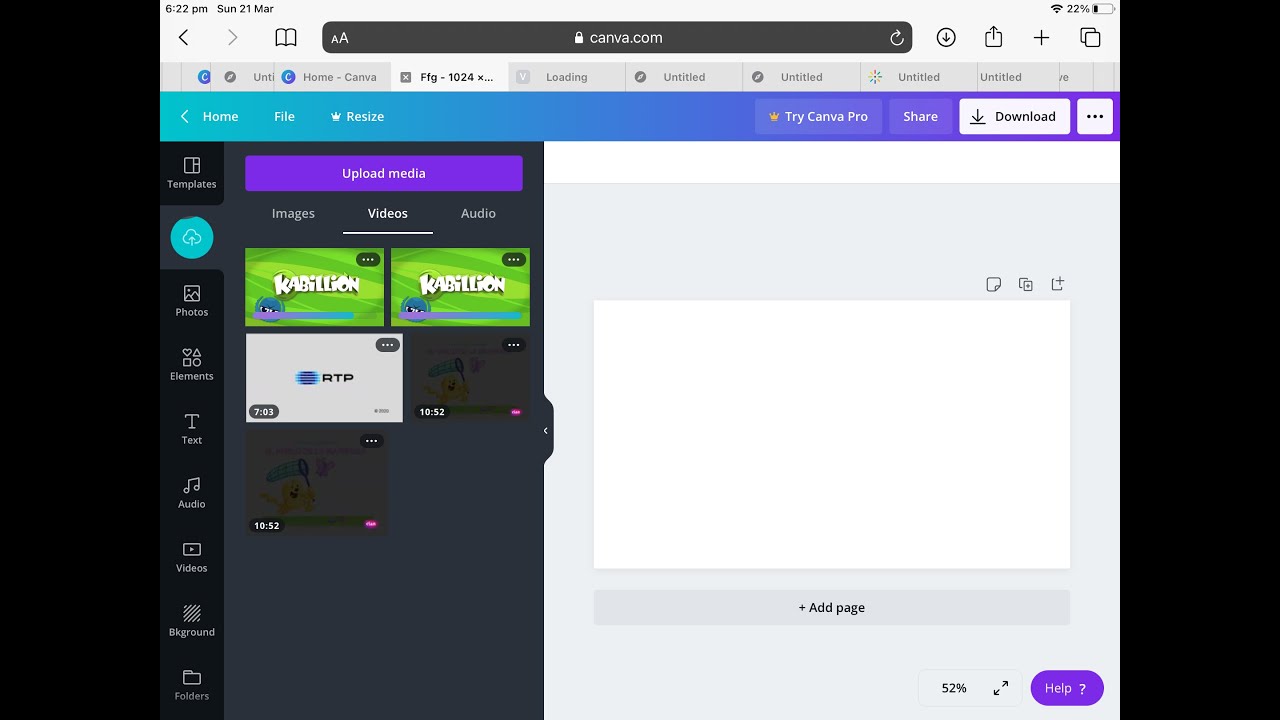Switch to the Images tab
Image resolution: width=1280 pixels, height=720 pixels.
tap(293, 213)
